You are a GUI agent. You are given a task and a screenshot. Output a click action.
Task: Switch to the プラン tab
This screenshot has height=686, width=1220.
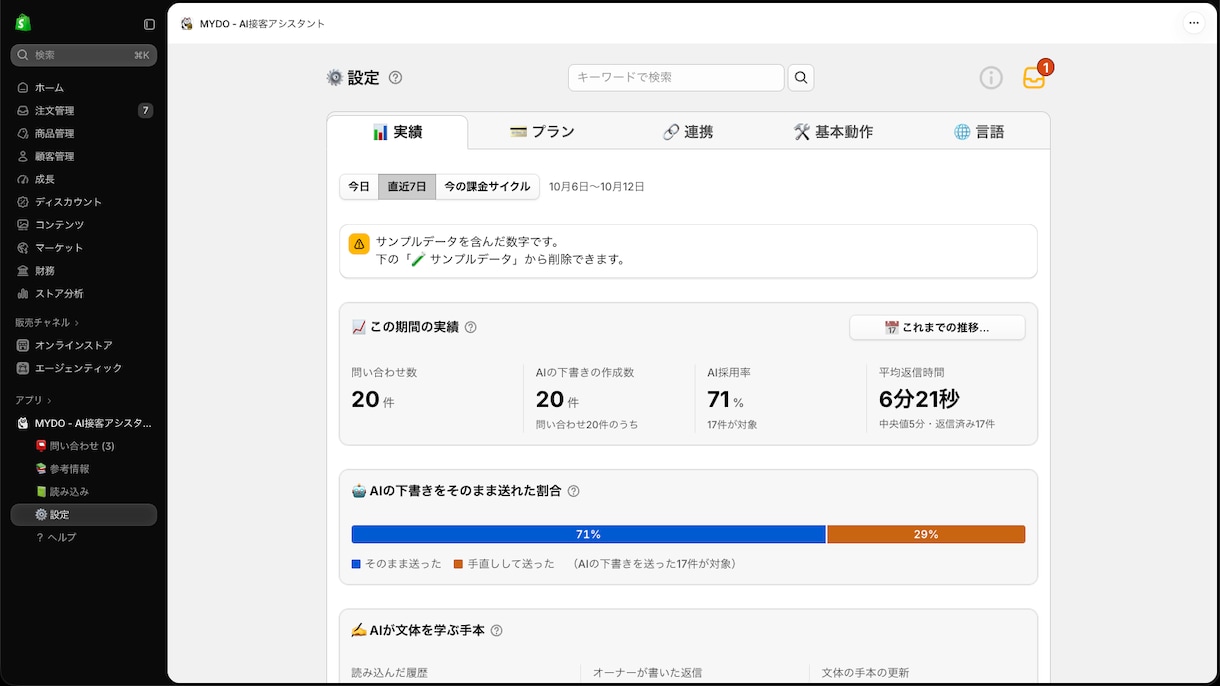point(542,132)
